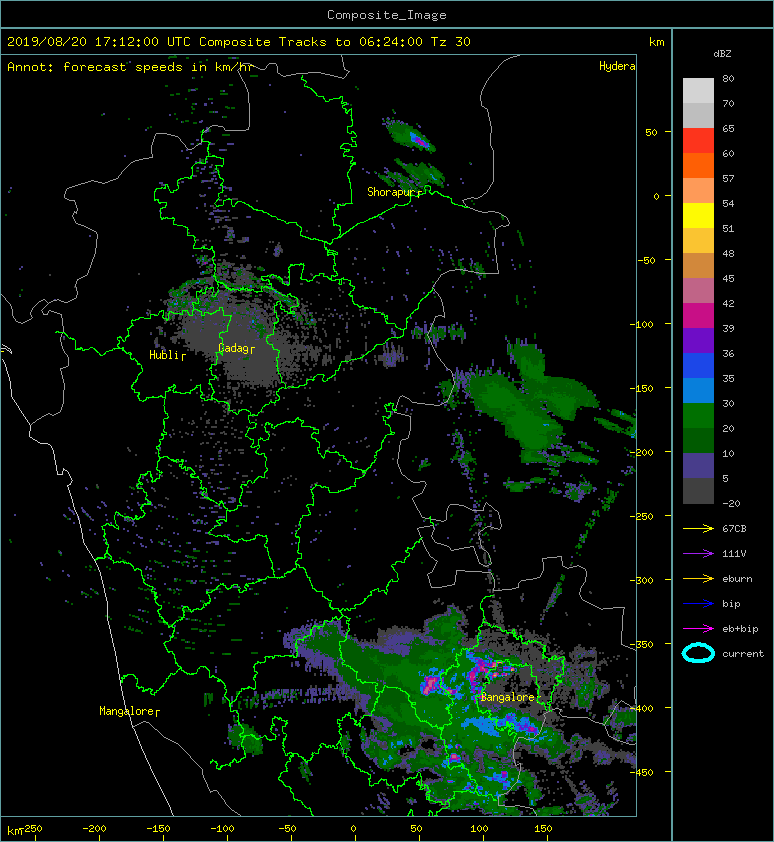The image size is (774, 842).
Task: Pick the purple 36 dBZ color swatch
Action: click(x=698, y=341)
